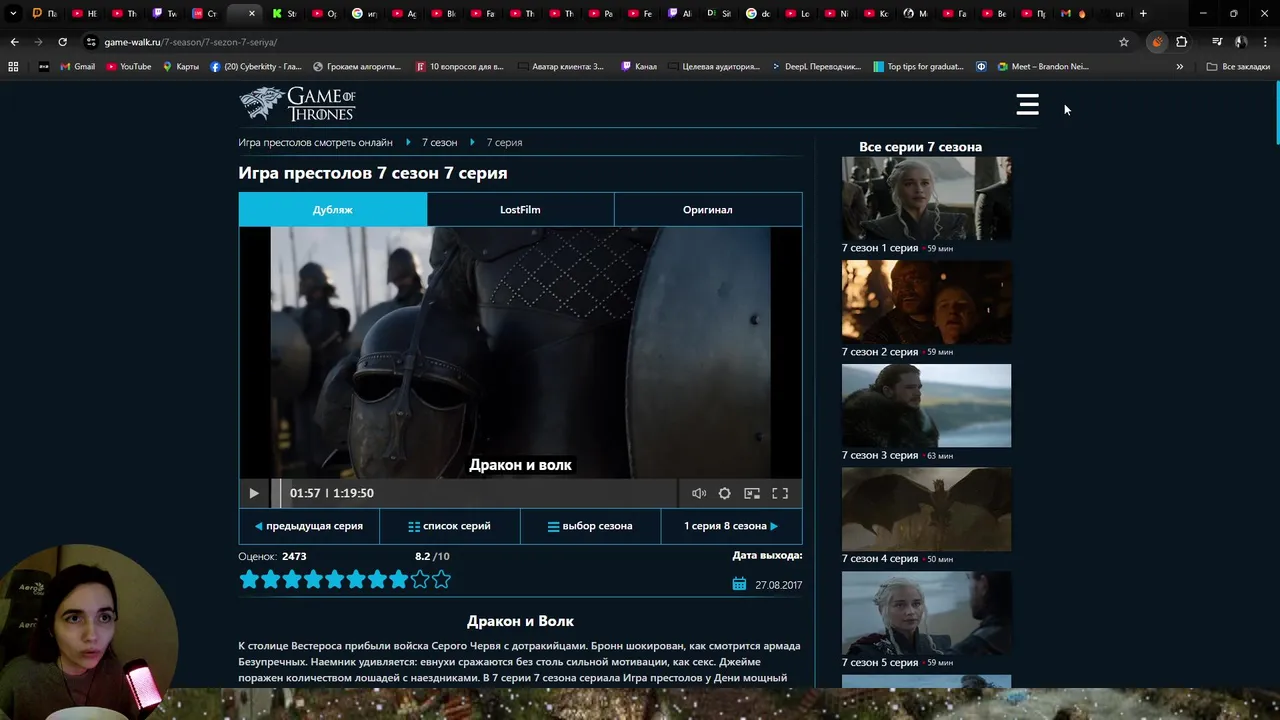Screen dimensions: 1280x720
Task: Rate the episode with the ninth star
Action: tap(420, 579)
